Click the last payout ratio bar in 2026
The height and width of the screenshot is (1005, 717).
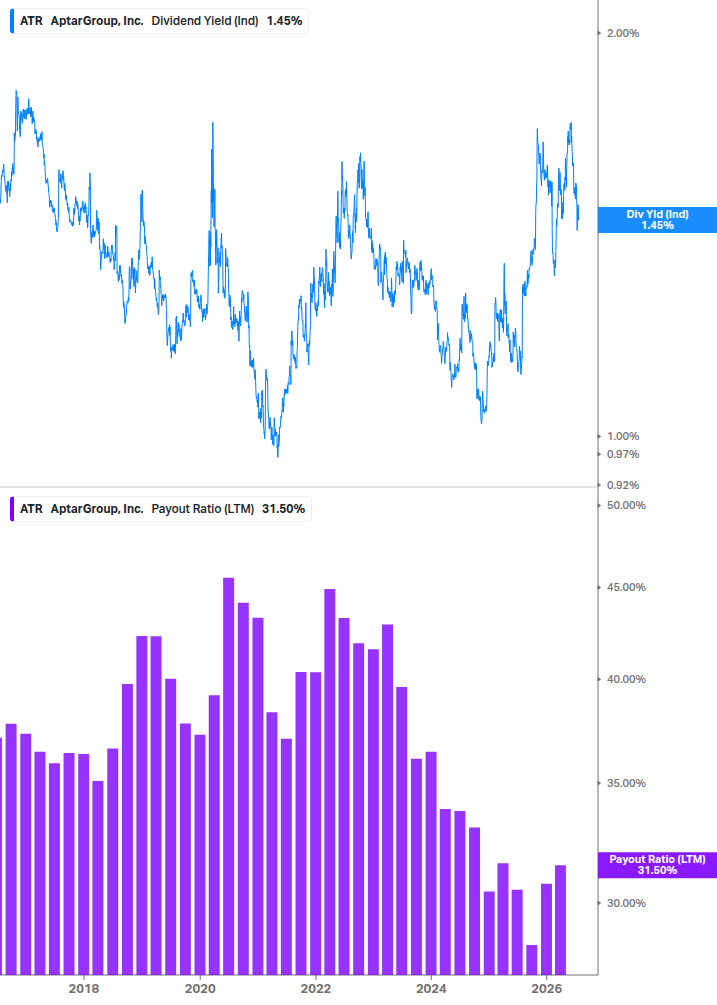560,920
